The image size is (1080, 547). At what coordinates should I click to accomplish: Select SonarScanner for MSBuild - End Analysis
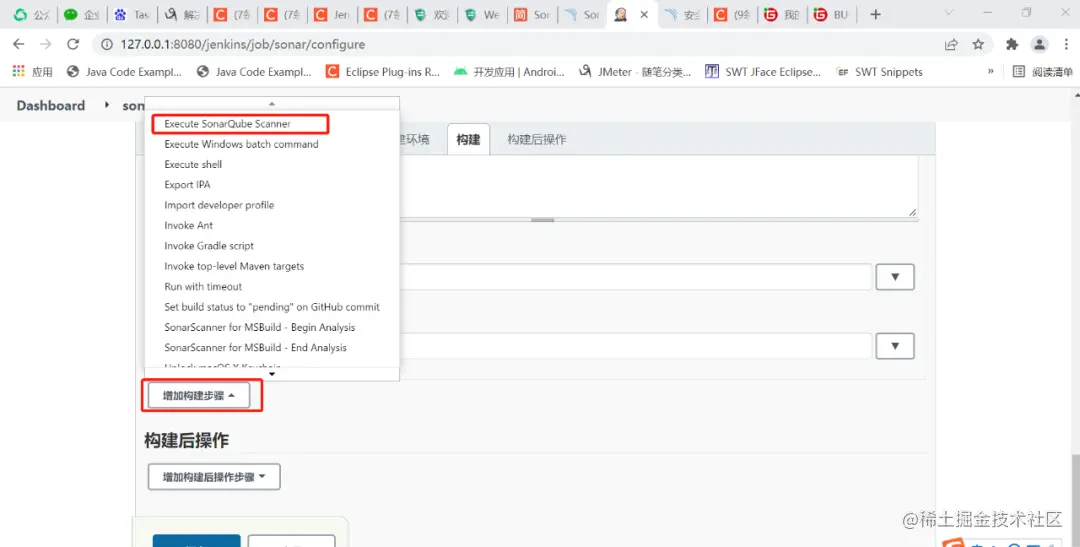(x=256, y=347)
